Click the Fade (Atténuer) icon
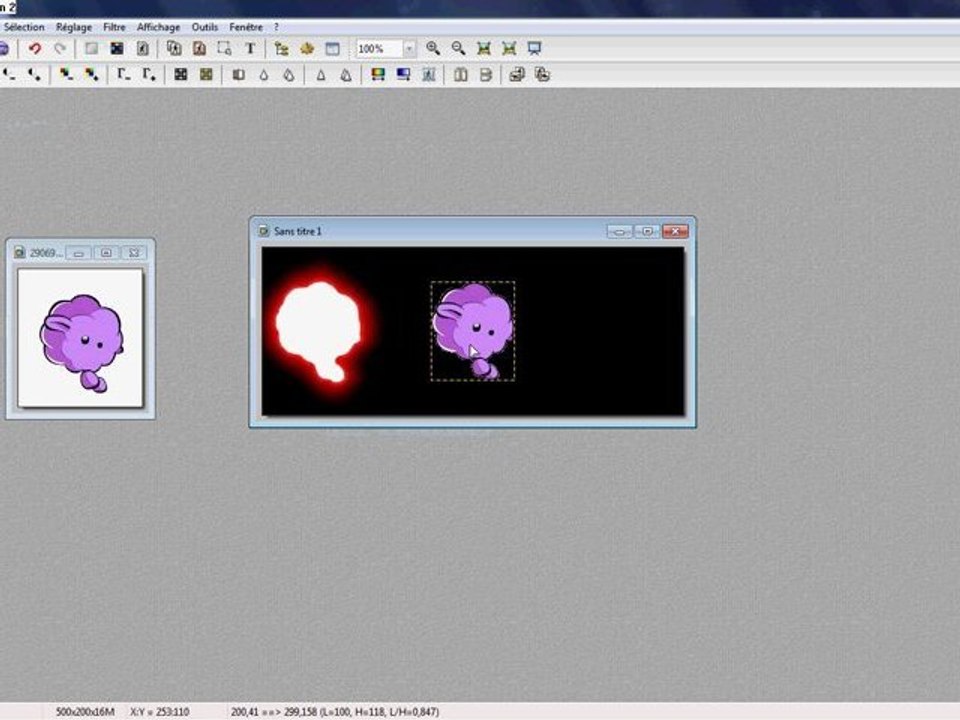 [91, 48]
